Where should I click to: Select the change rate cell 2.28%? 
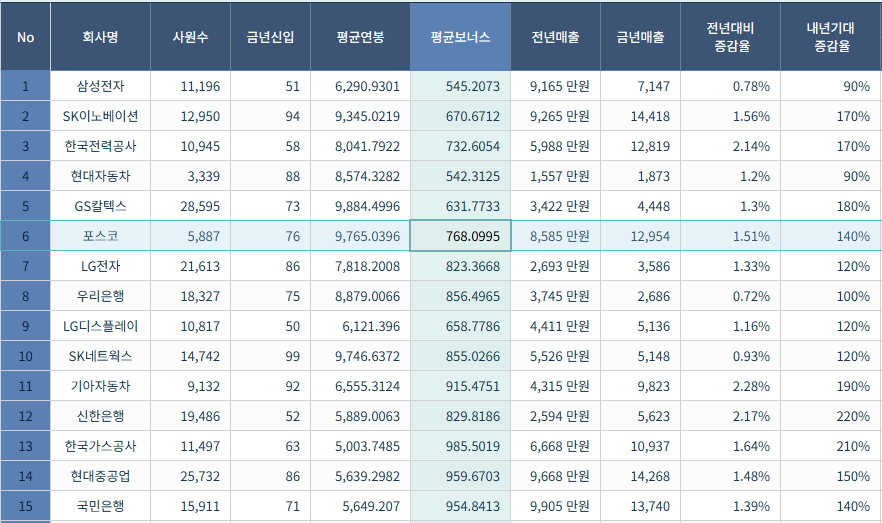730,386
